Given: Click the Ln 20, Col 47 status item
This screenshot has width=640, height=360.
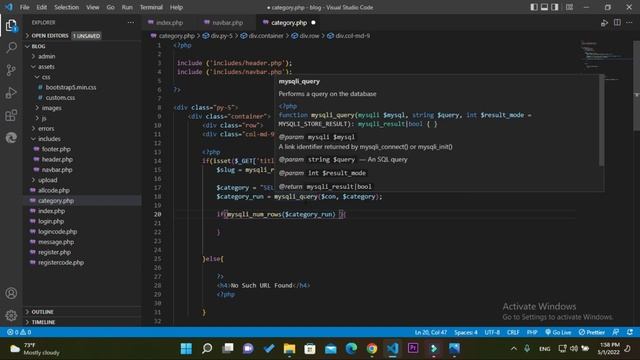Looking at the screenshot, I should (431, 332).
